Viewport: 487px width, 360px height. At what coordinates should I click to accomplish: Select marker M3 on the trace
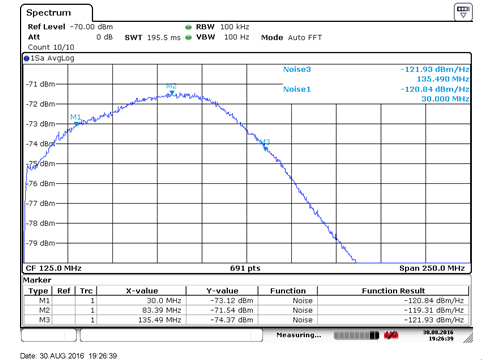[265, 149]
